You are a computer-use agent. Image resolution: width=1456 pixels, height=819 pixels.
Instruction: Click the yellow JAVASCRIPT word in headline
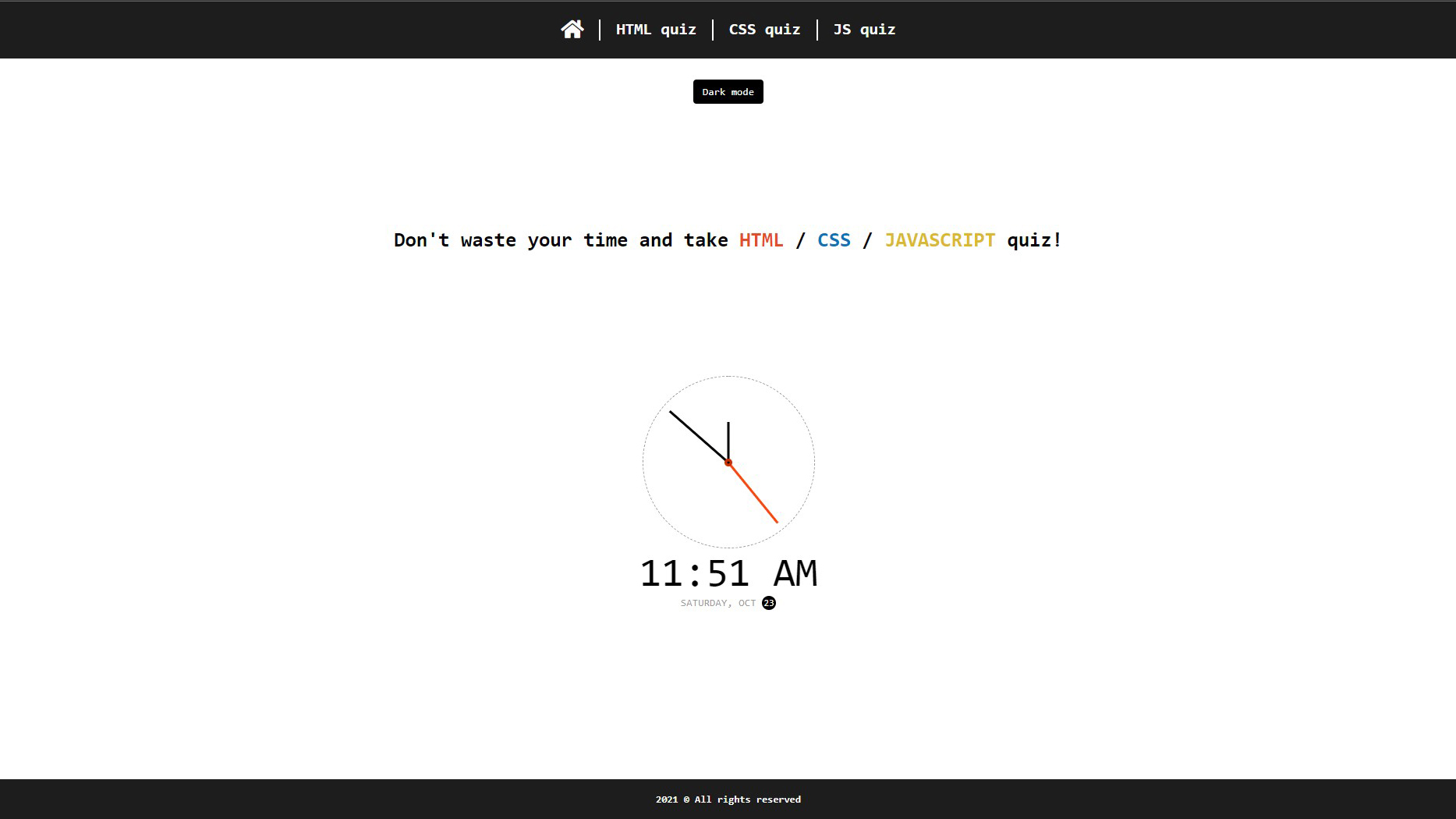click(939, 240)
